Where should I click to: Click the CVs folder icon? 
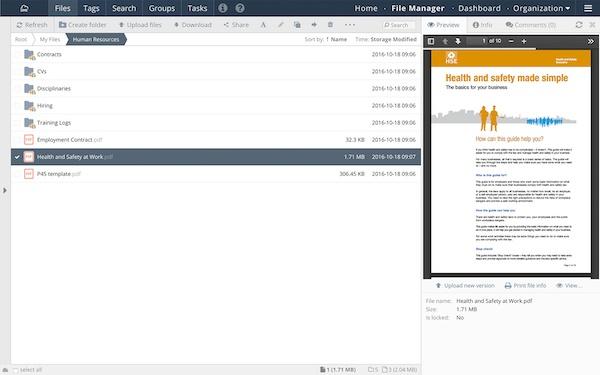point(29,72)
